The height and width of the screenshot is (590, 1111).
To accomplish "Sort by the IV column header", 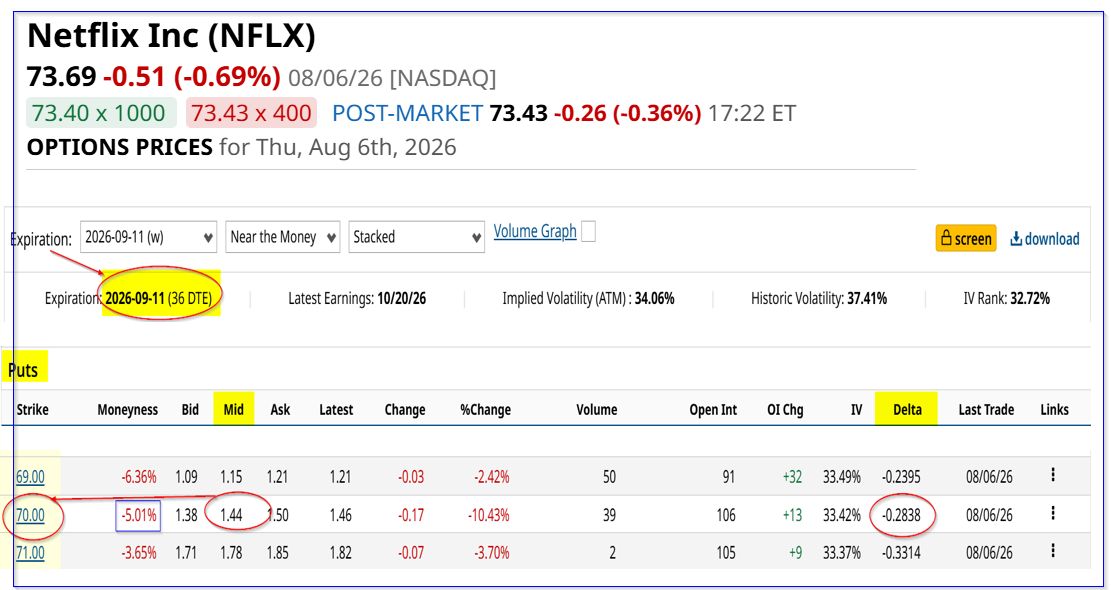I will point(856,409).
